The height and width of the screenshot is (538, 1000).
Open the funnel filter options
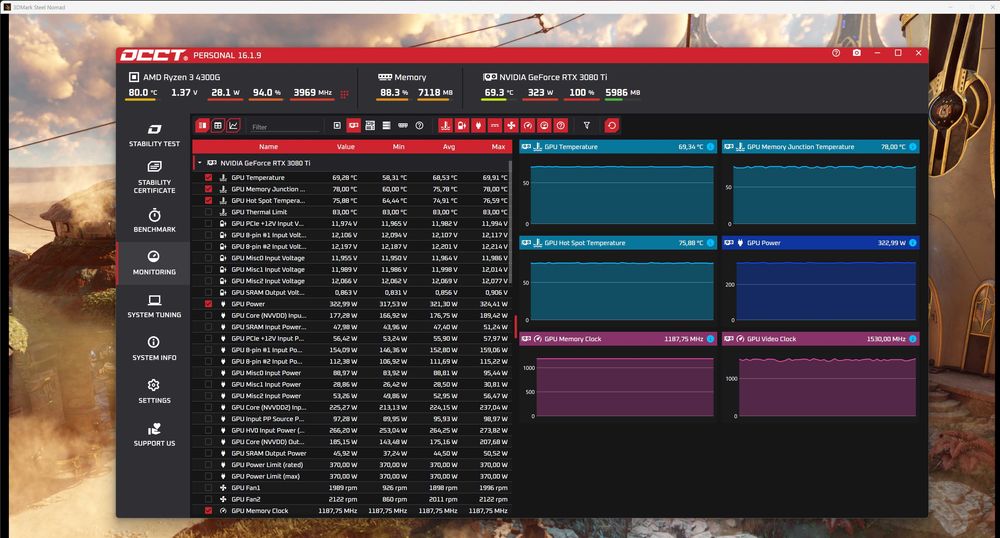point(587,126)
